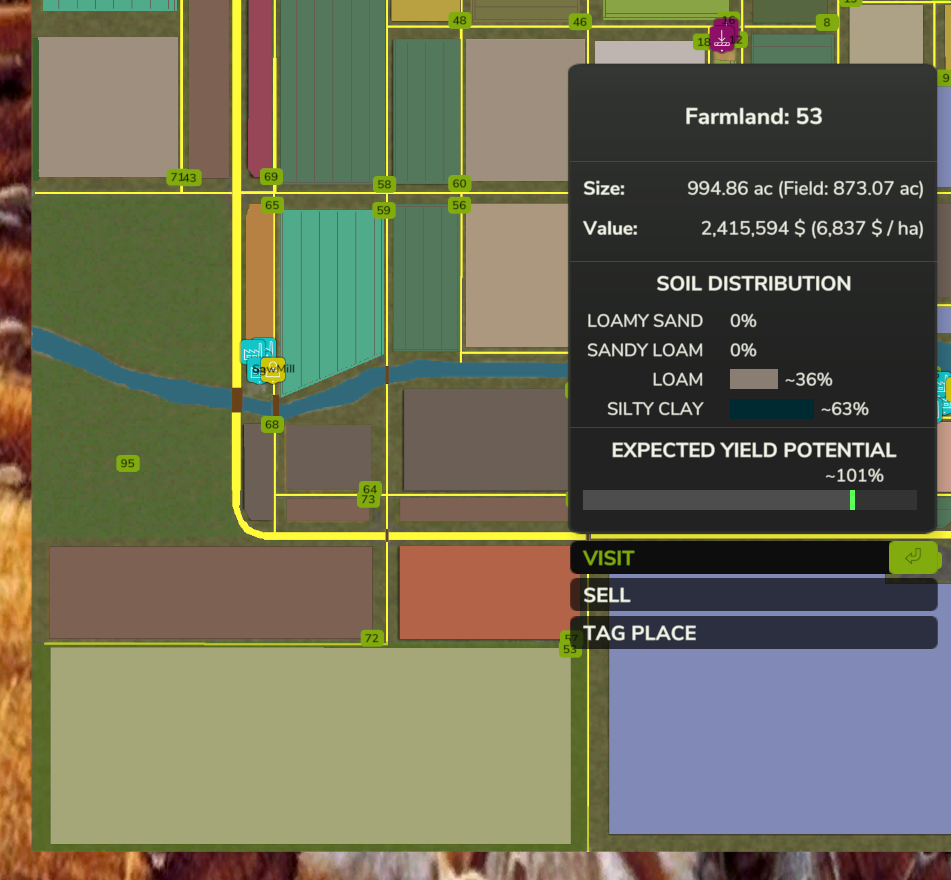Select farmland label 64
The image size is (951, 880).
pyautogui.click(x=369, y=489)
